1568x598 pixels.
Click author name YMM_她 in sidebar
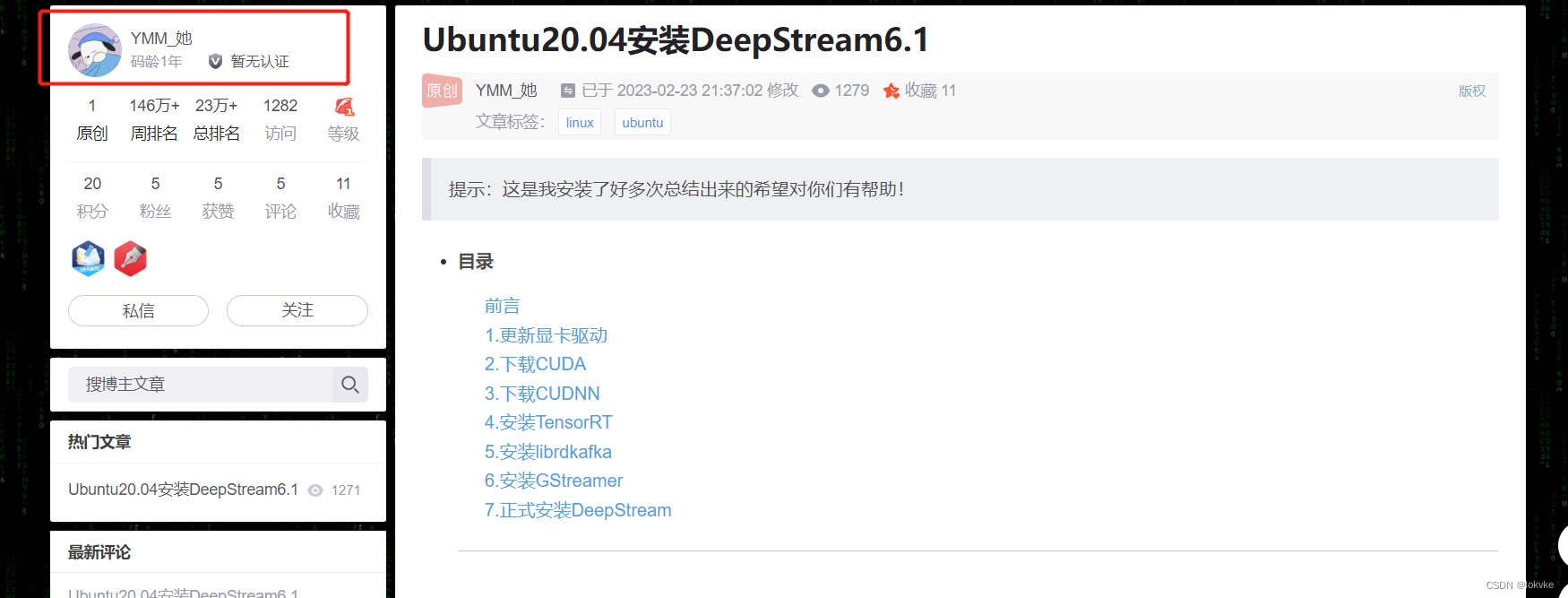pos(161,39)
